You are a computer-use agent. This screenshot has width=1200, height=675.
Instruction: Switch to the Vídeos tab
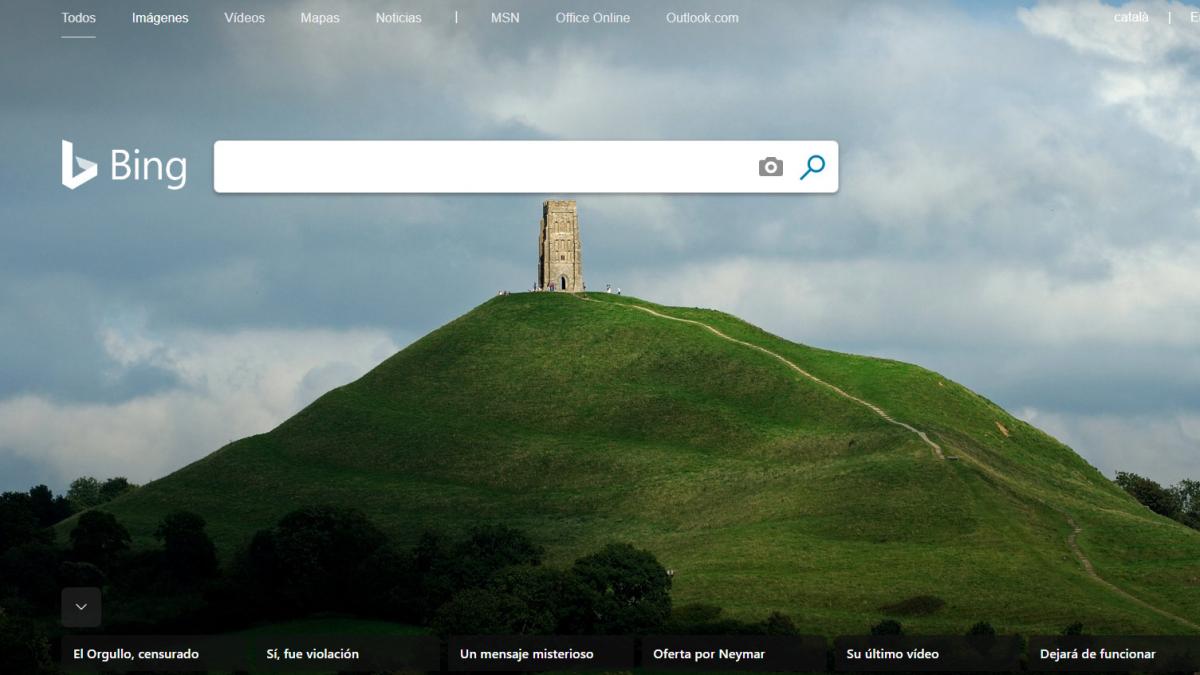(x=245, y=18)
